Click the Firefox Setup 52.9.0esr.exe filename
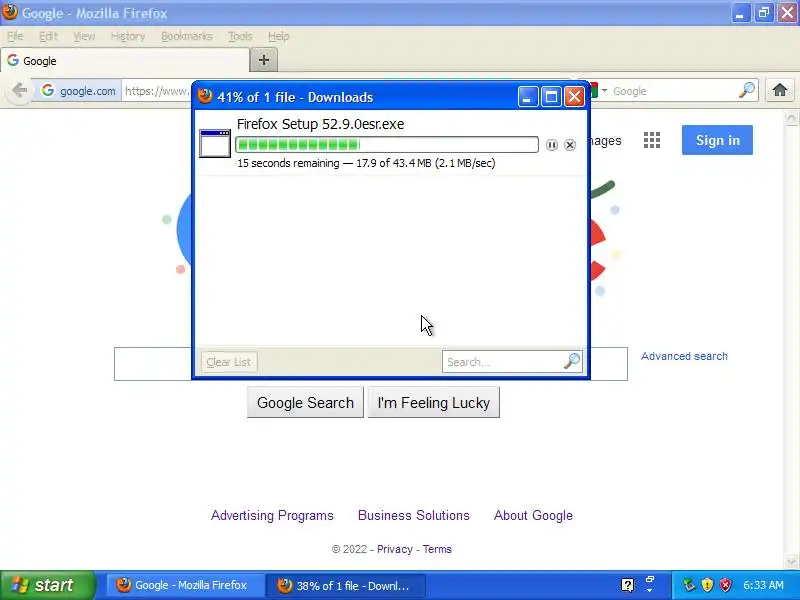800x600 pixels. [x=320, y=124]
